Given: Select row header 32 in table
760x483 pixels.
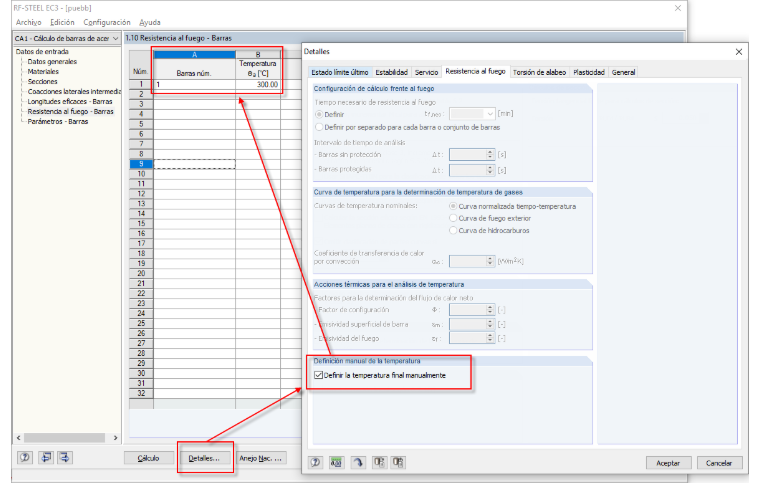Looking at the screenshot, I should [141, 393].
